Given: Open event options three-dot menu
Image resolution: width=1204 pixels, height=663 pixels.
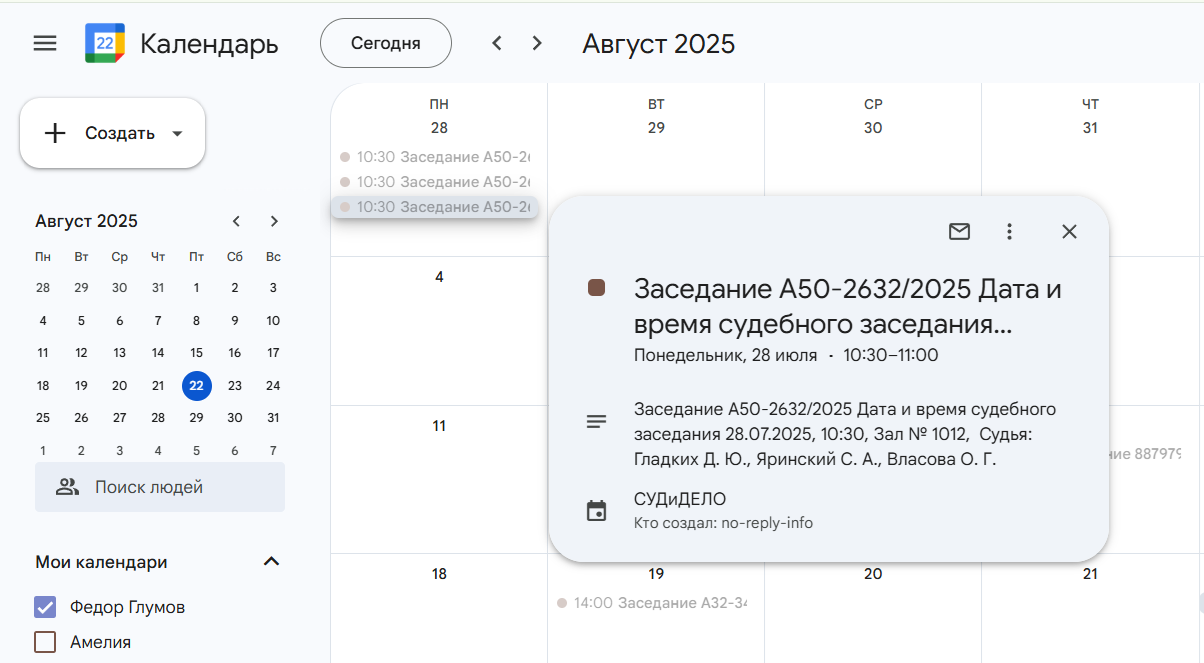Looking at the screenshot, I should click(x=1009, y=232).
